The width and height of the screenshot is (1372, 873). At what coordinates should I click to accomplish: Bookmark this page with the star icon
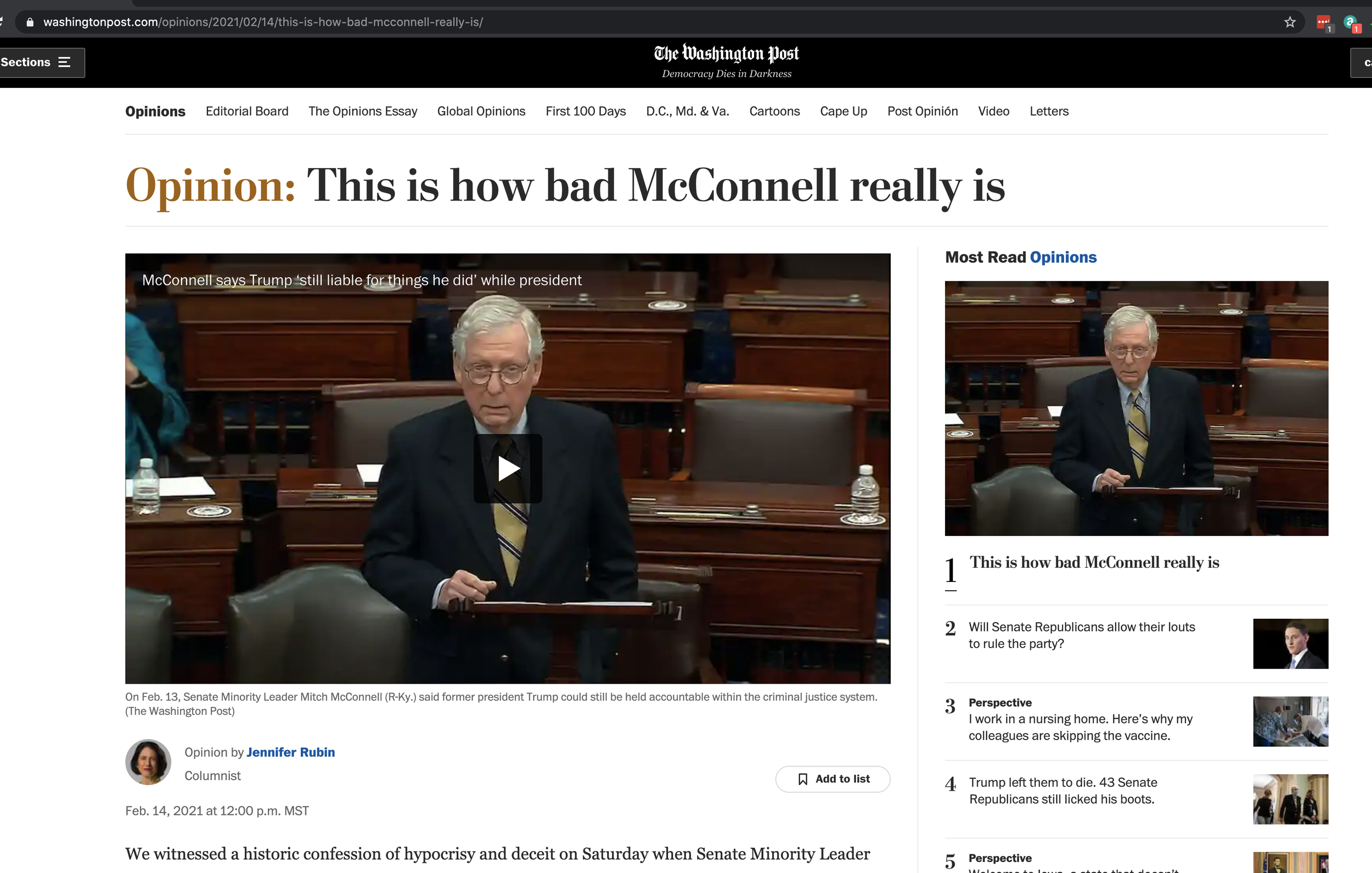1290,23
